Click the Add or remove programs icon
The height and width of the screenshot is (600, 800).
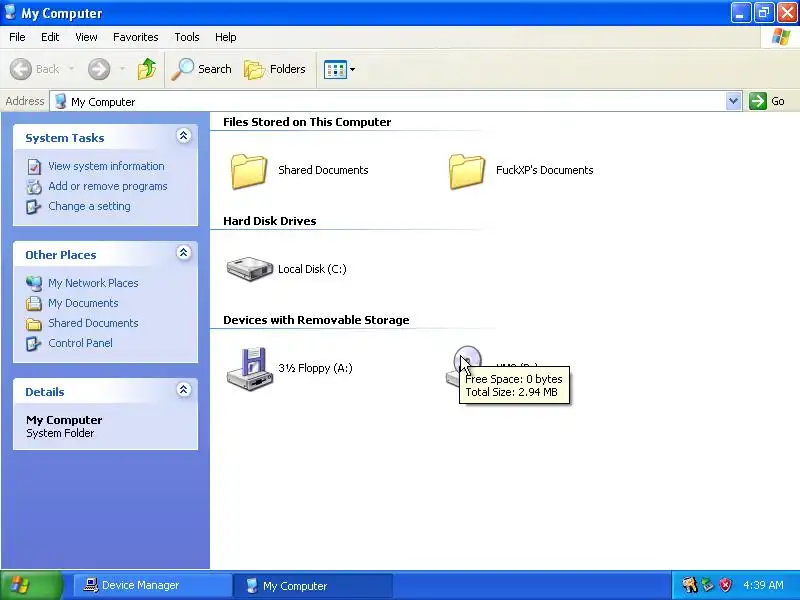tap(34, 187)
